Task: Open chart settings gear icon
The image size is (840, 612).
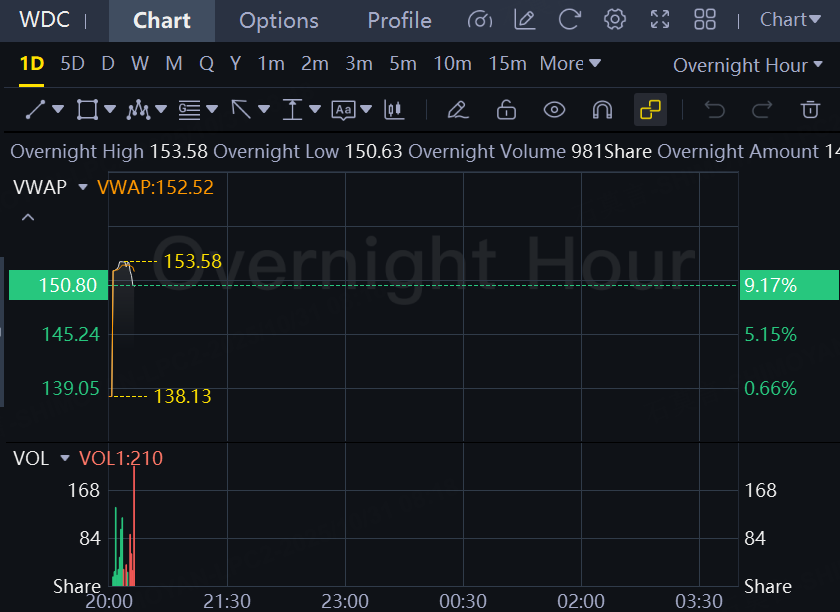Action: tap(615, 20)
